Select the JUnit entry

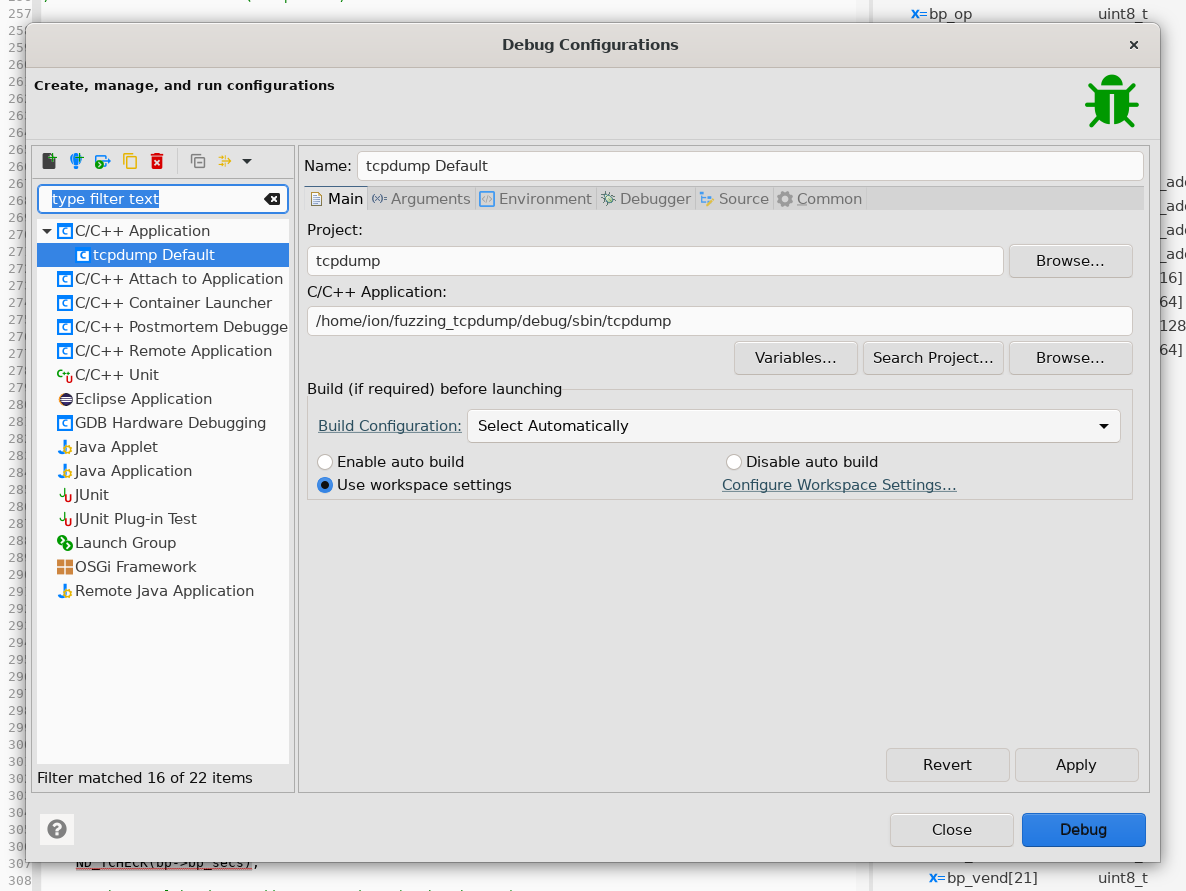point(83,495)
